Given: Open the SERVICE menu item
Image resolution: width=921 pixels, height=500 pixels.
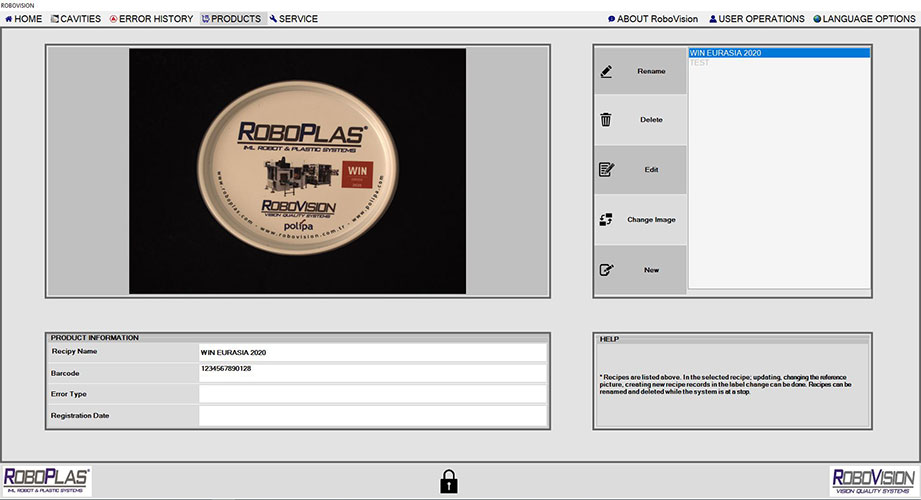Looking at the screenshot, I should (294, 19).
